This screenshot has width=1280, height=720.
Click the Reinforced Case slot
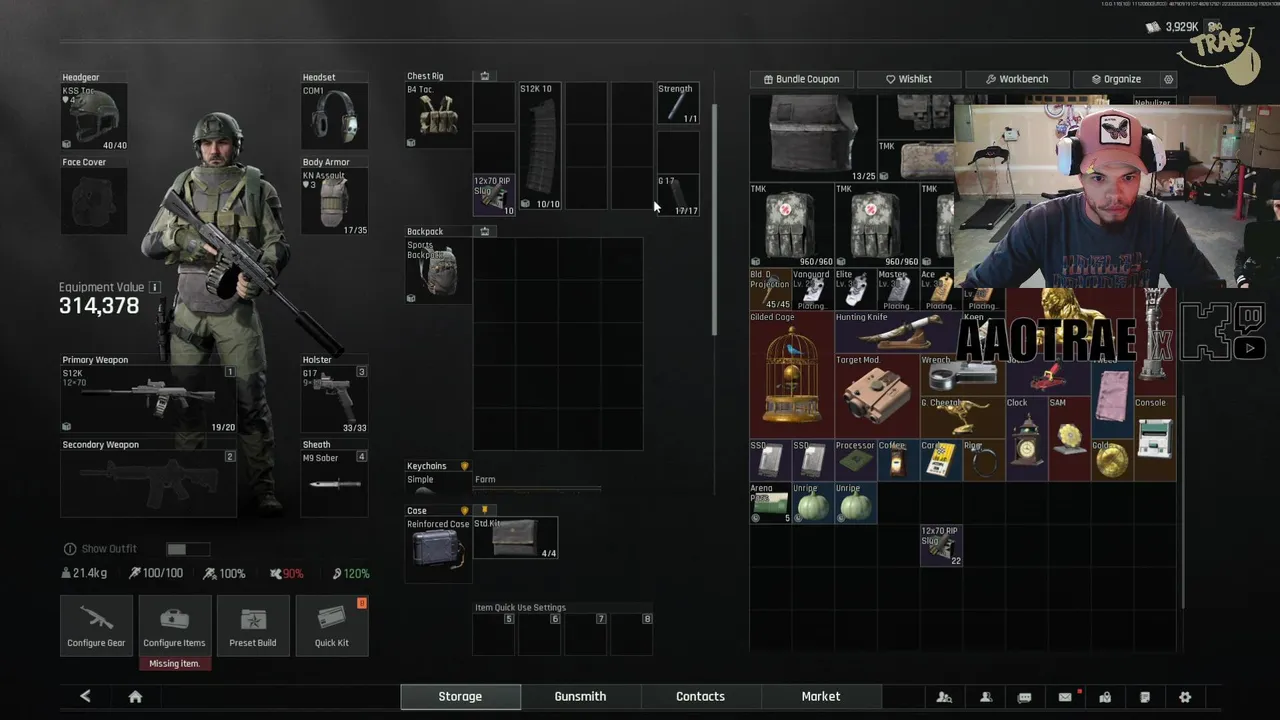coord(438,549)
